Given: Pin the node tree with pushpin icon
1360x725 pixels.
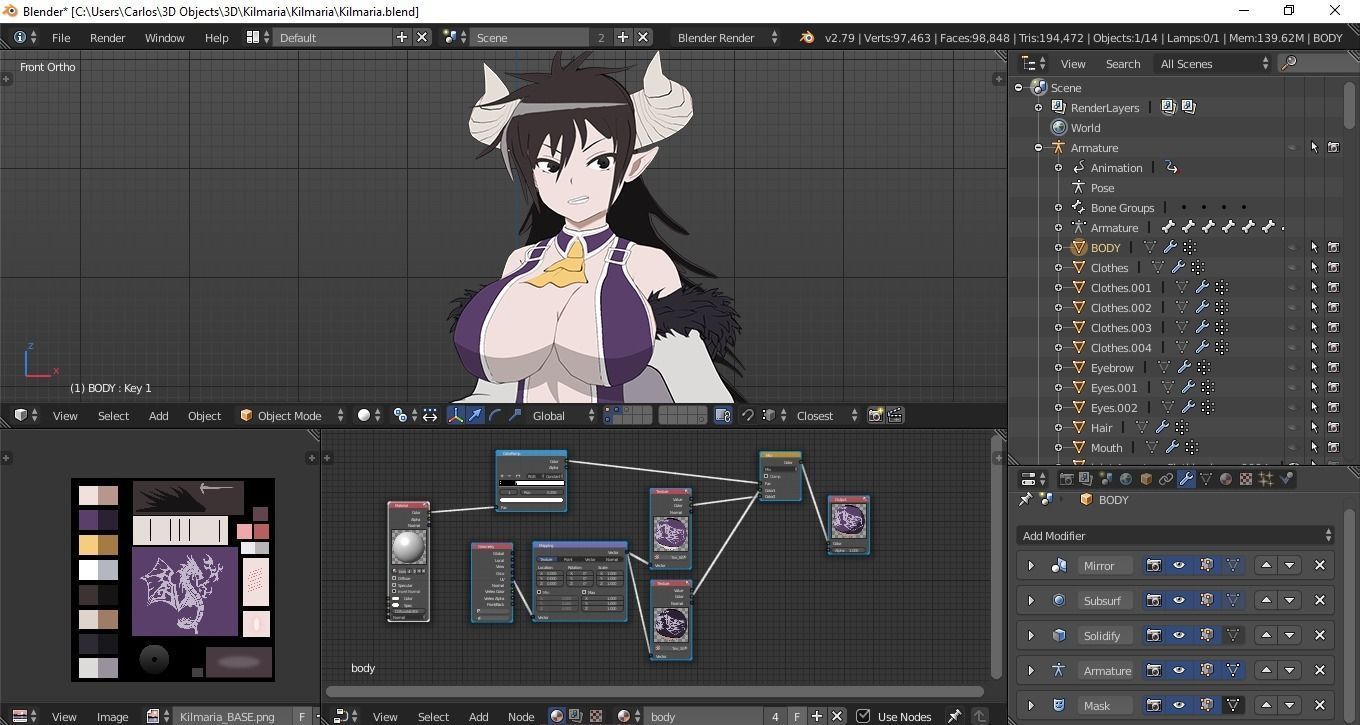Looking at the screenshot, I should click(955, 716).
